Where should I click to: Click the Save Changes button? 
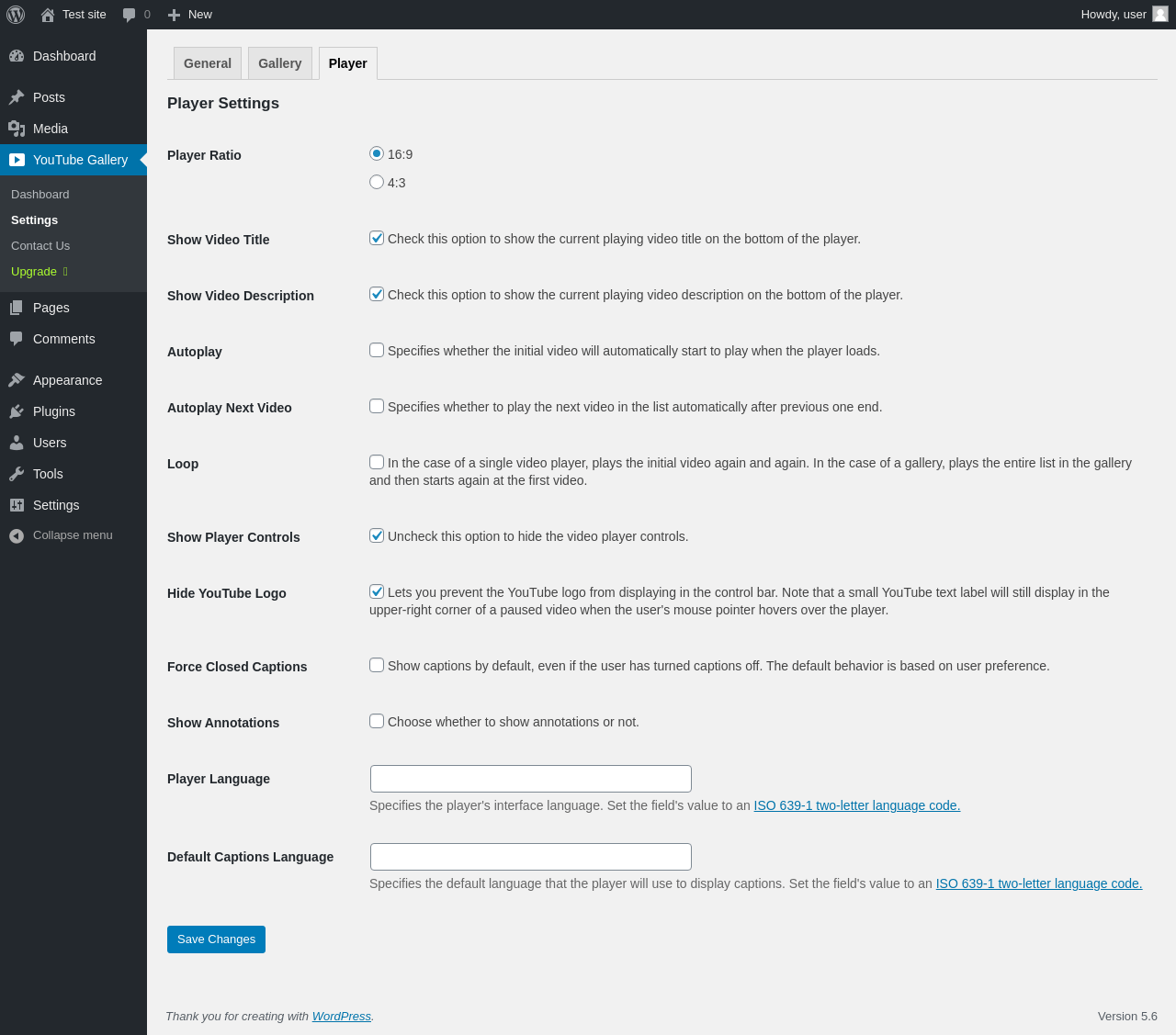click(216, 939)
